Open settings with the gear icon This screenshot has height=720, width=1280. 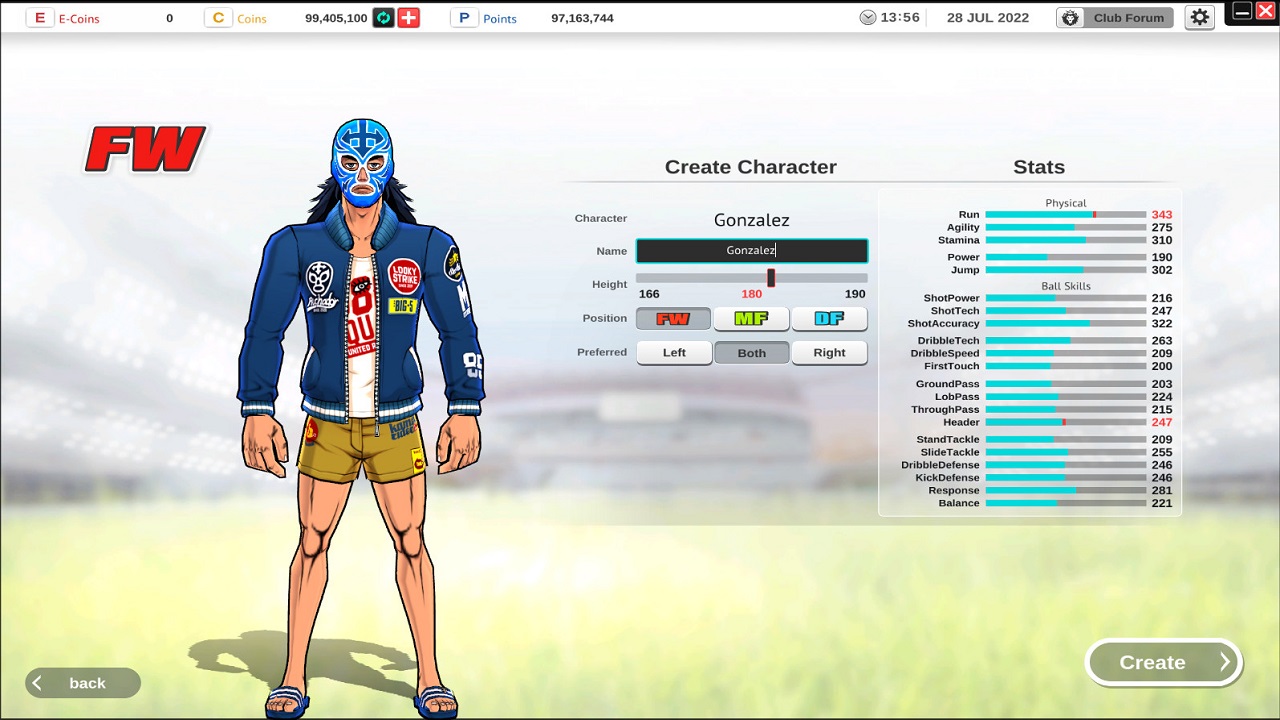point(1199,18)
